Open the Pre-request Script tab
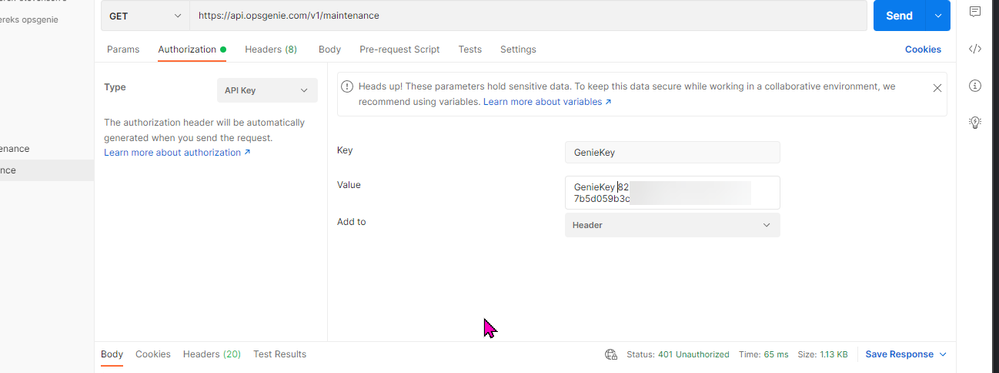Viewport: 999px width, 373px height. (x=399, y=49)
